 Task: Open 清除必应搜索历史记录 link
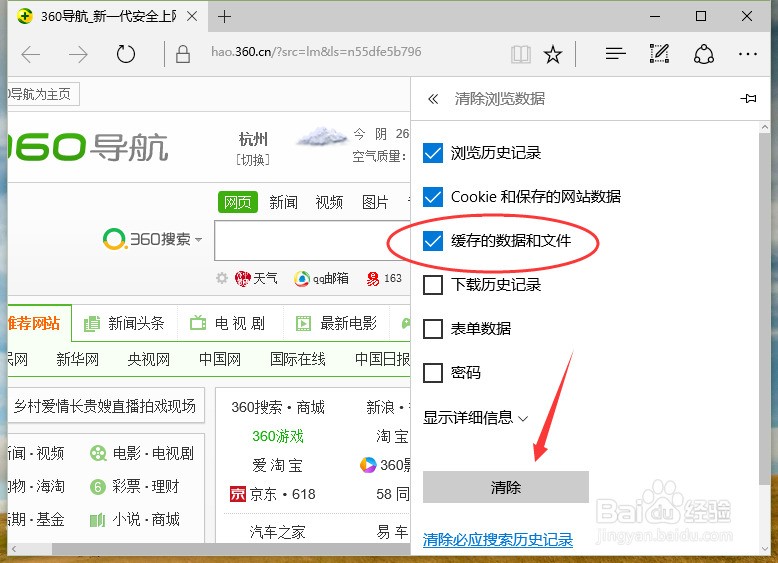[498, 540]
